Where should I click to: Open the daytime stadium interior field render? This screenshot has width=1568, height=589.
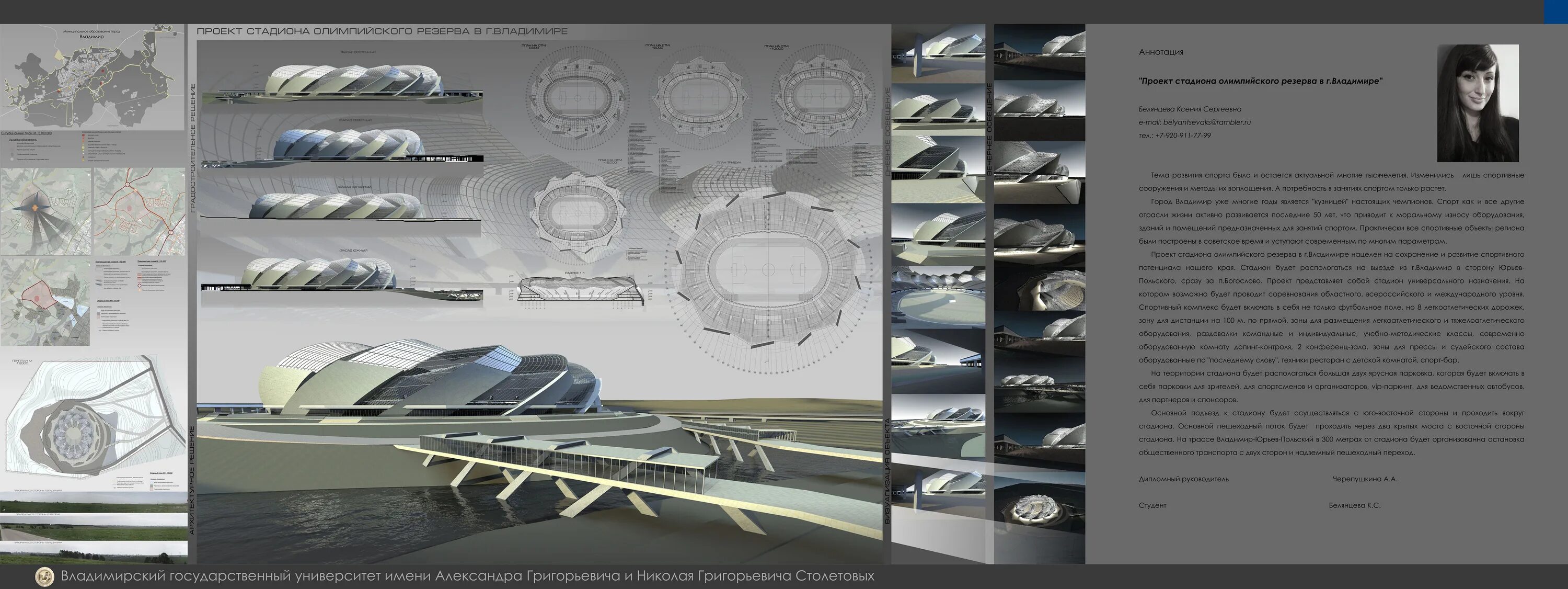938,297
